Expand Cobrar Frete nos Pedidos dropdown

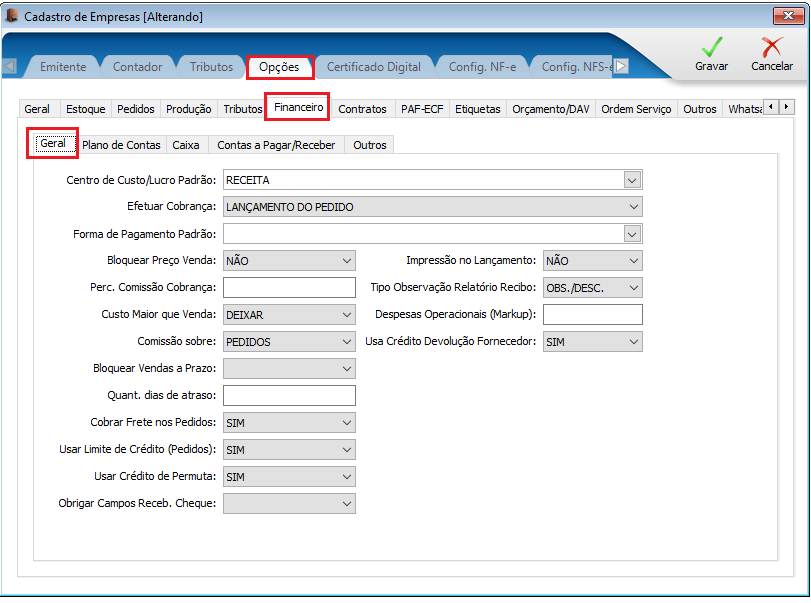(x=289, y=423)
